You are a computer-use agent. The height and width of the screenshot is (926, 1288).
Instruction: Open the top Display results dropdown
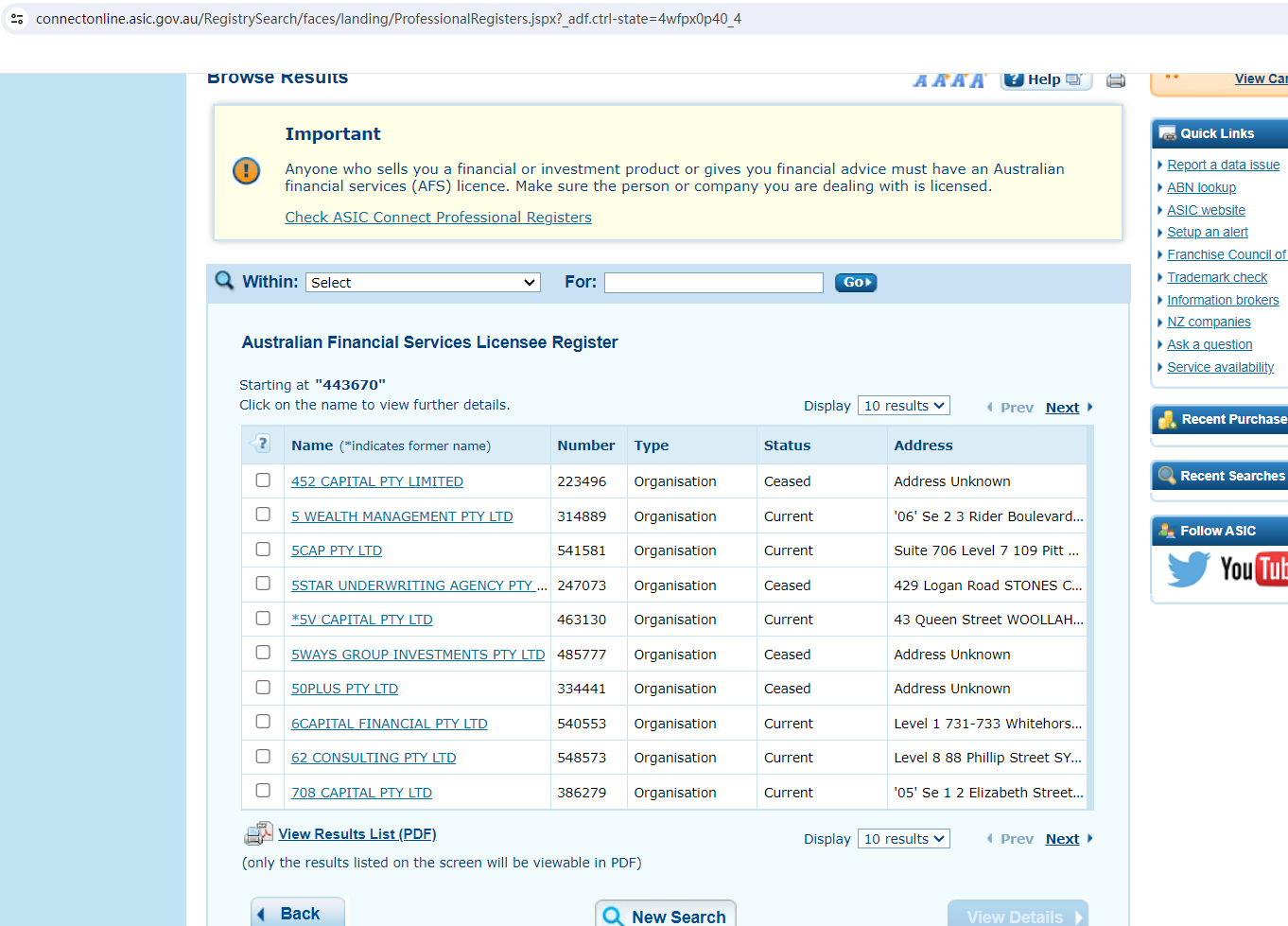coord(904,406)
